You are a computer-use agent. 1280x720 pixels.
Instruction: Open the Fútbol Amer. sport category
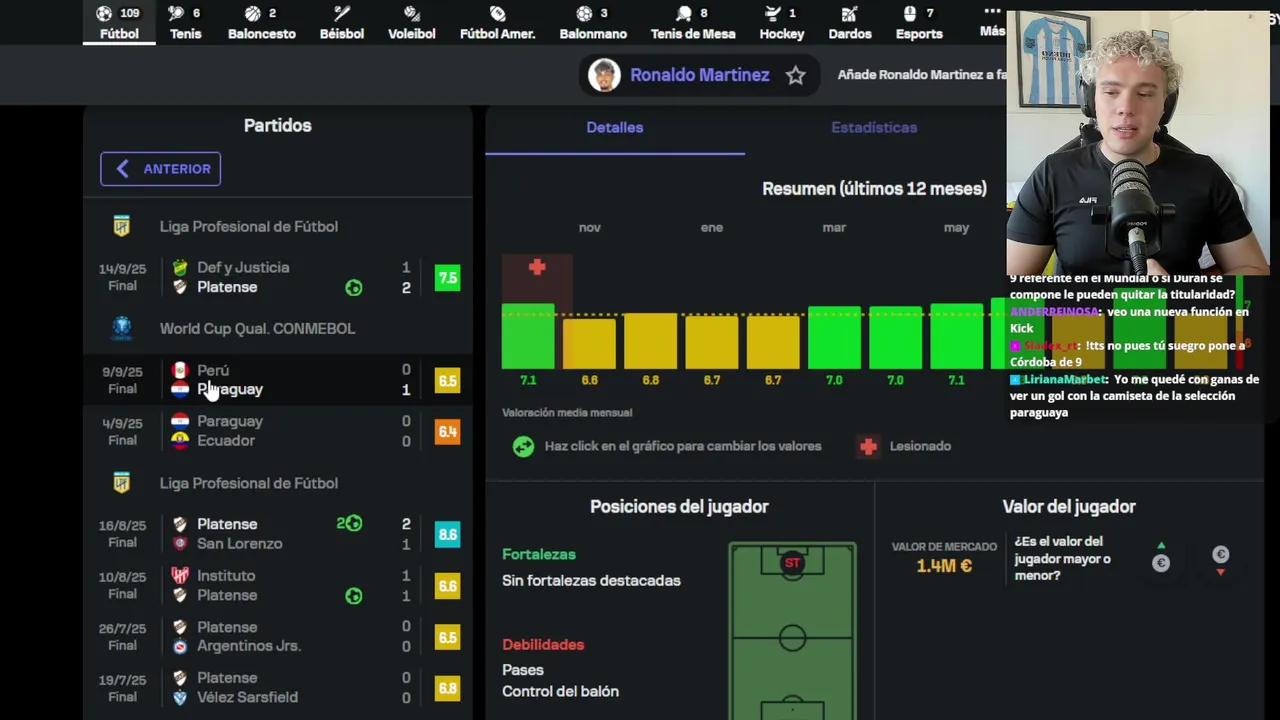(x=497, y=23)
